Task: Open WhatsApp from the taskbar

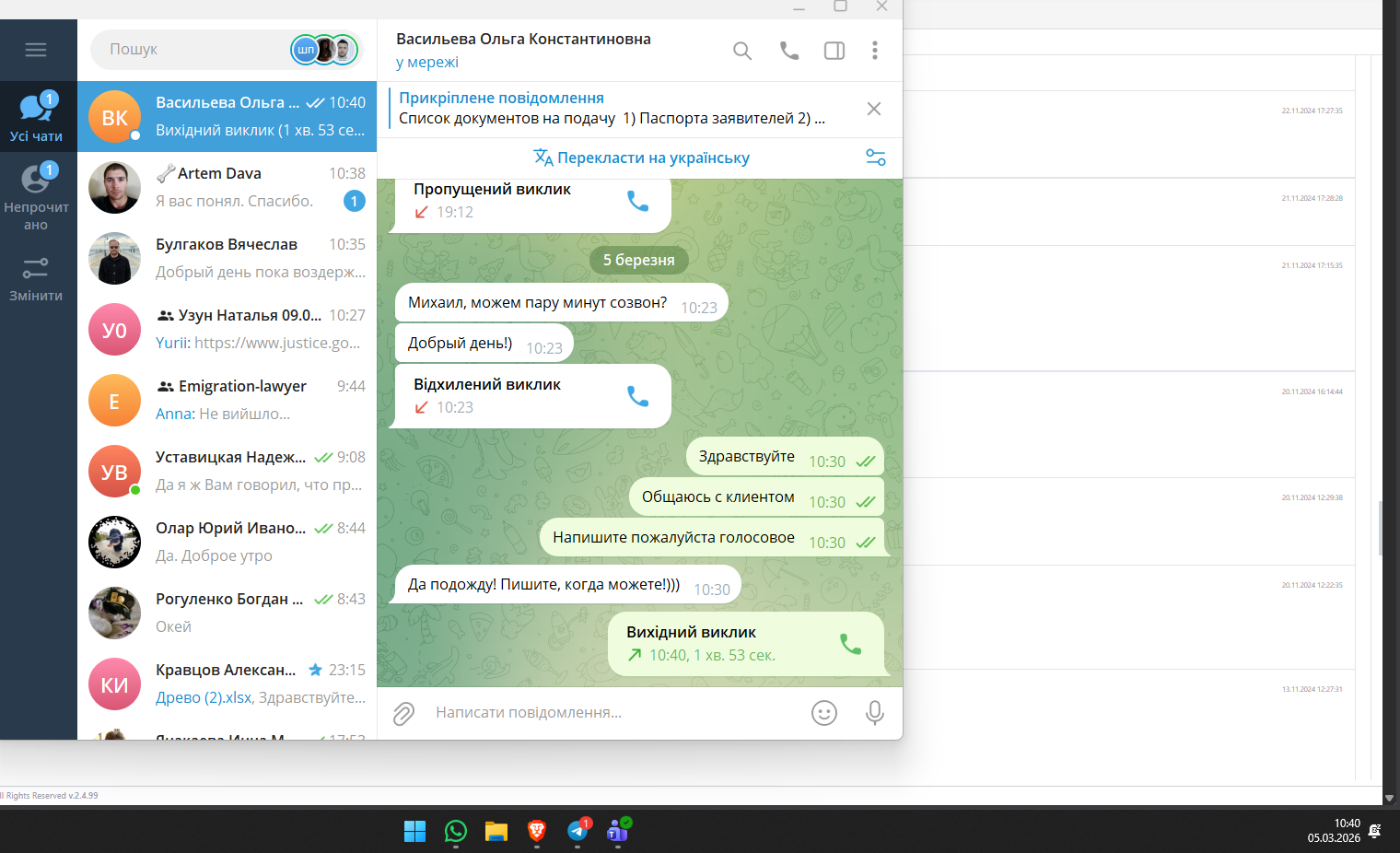Action: (x=456, y=831)
